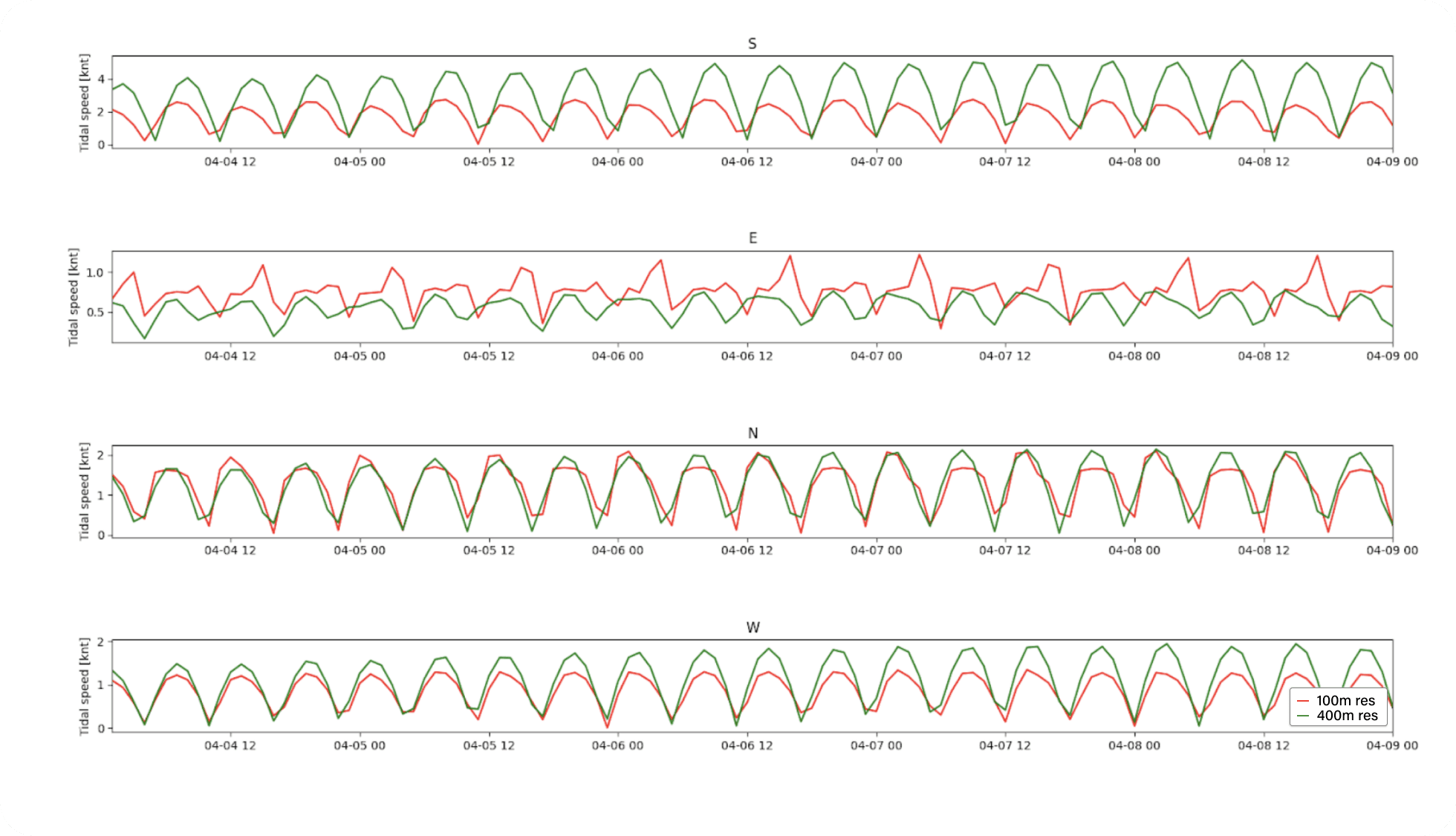Screen dimensions: 1456x836
Task: Click the Tidal speed axis label of S plot
Action: (84, 100)
